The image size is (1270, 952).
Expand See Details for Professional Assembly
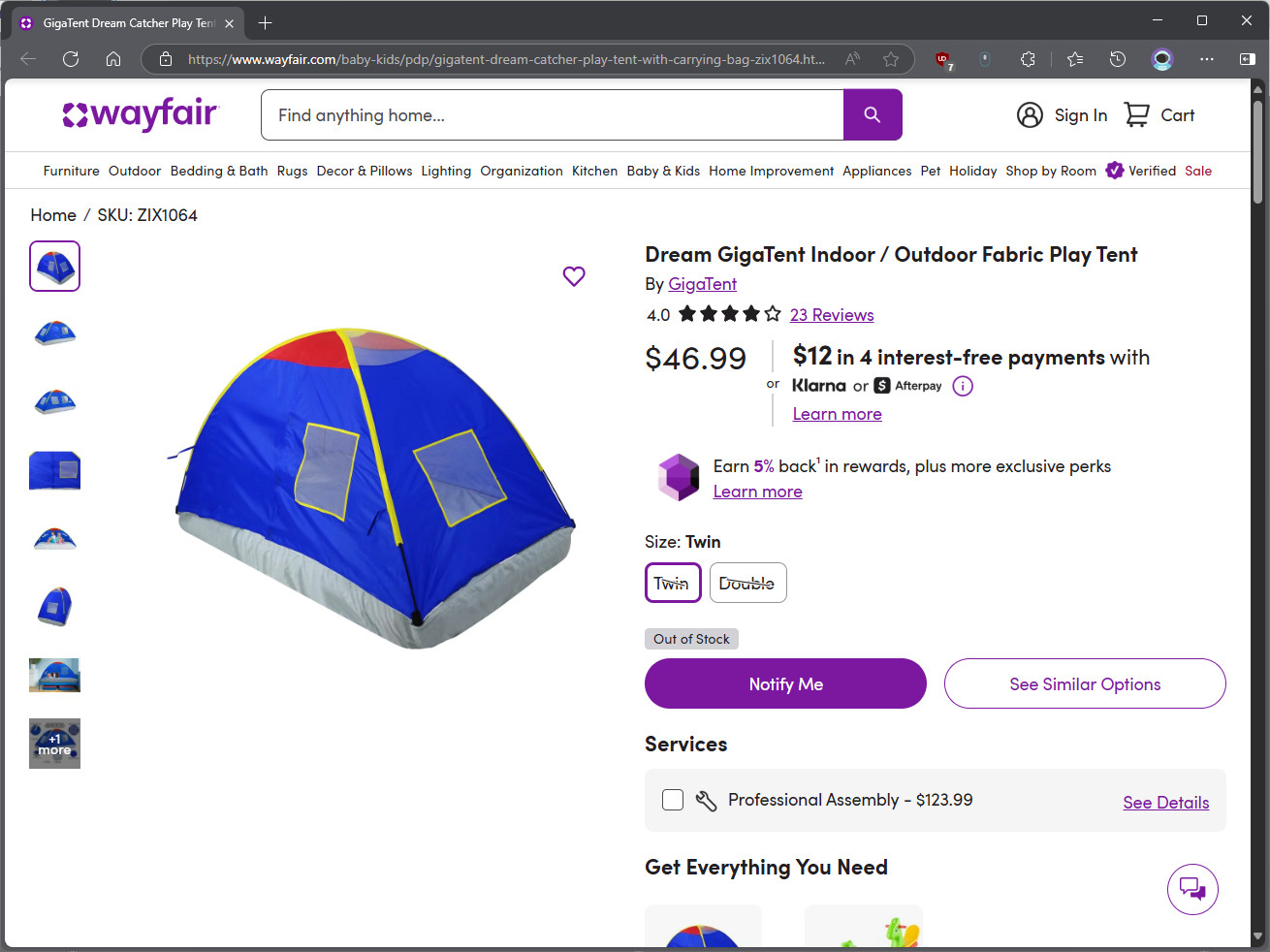click(x=1165, y=803)
